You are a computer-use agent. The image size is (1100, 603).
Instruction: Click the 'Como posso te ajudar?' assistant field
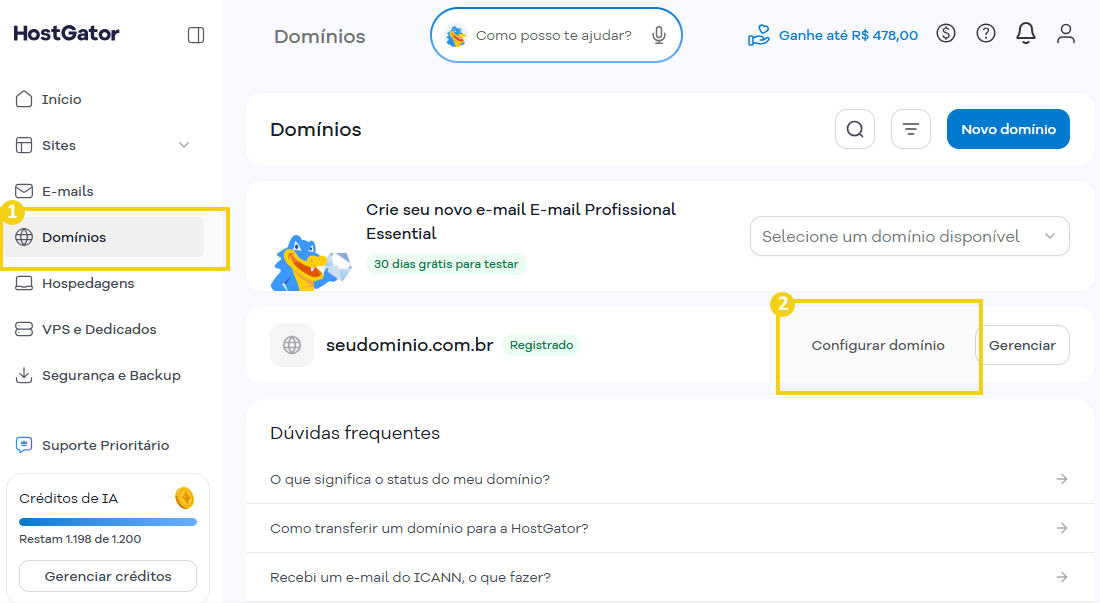pos(556,35)
